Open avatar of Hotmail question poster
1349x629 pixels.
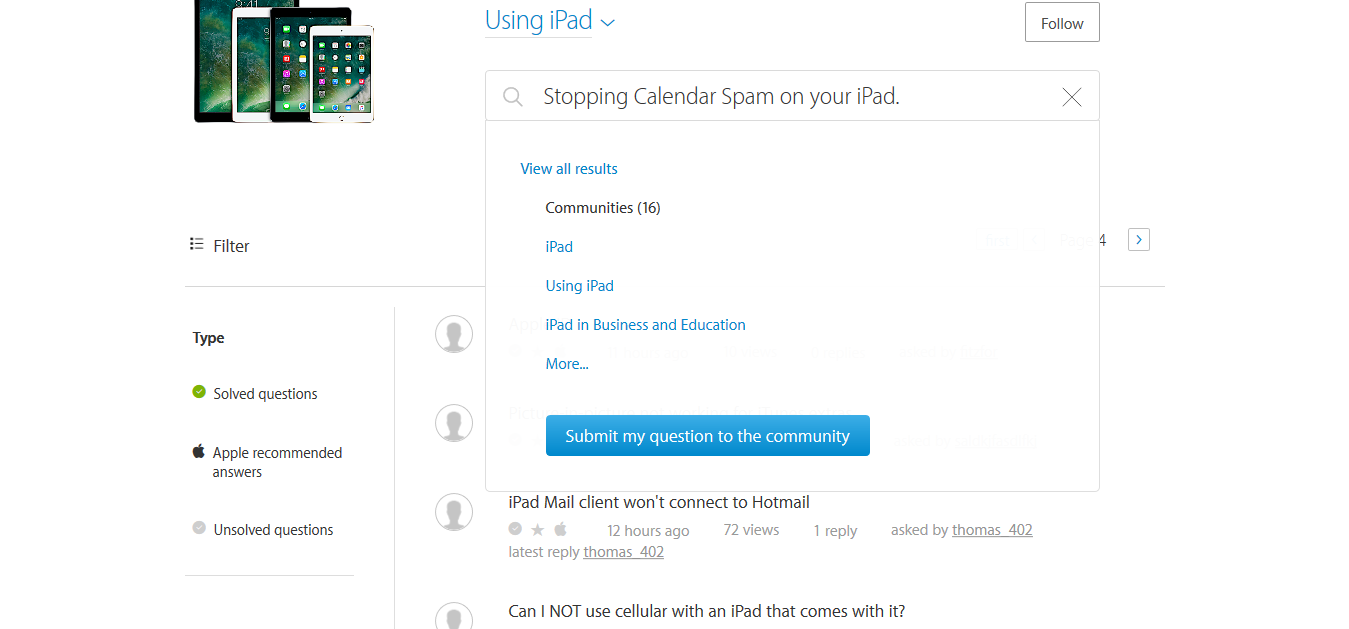pyautogui.click(x=454, y=511)
